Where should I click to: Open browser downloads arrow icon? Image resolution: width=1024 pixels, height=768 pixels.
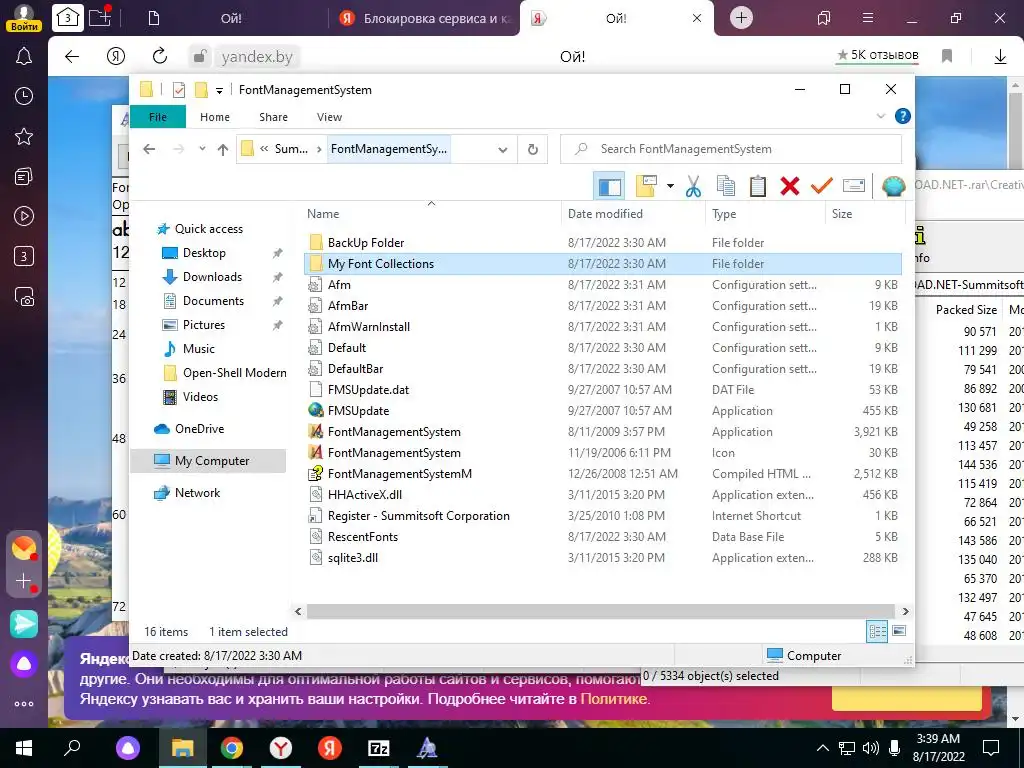[x=1000, y=57]
